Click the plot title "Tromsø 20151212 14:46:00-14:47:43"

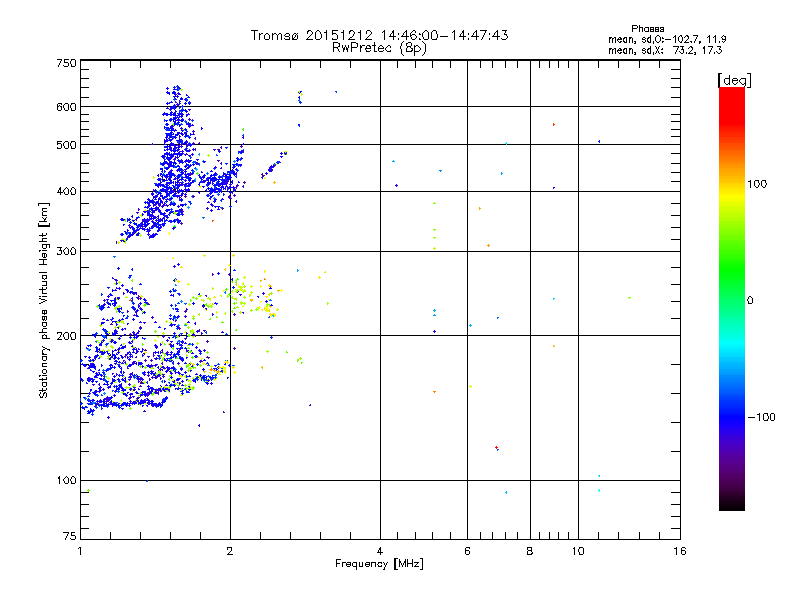click(x=379, y=35)
